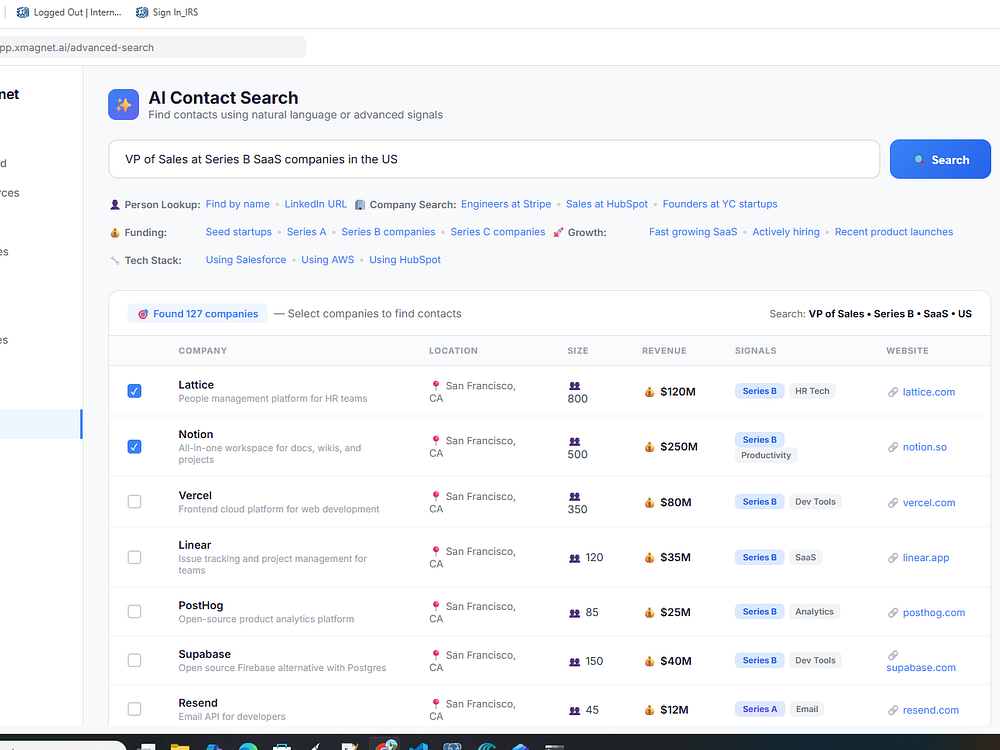The height and width of the screenshot is (750, 1000).
Task: Select Actively hiring growth filter
Action: coord(786,232)
